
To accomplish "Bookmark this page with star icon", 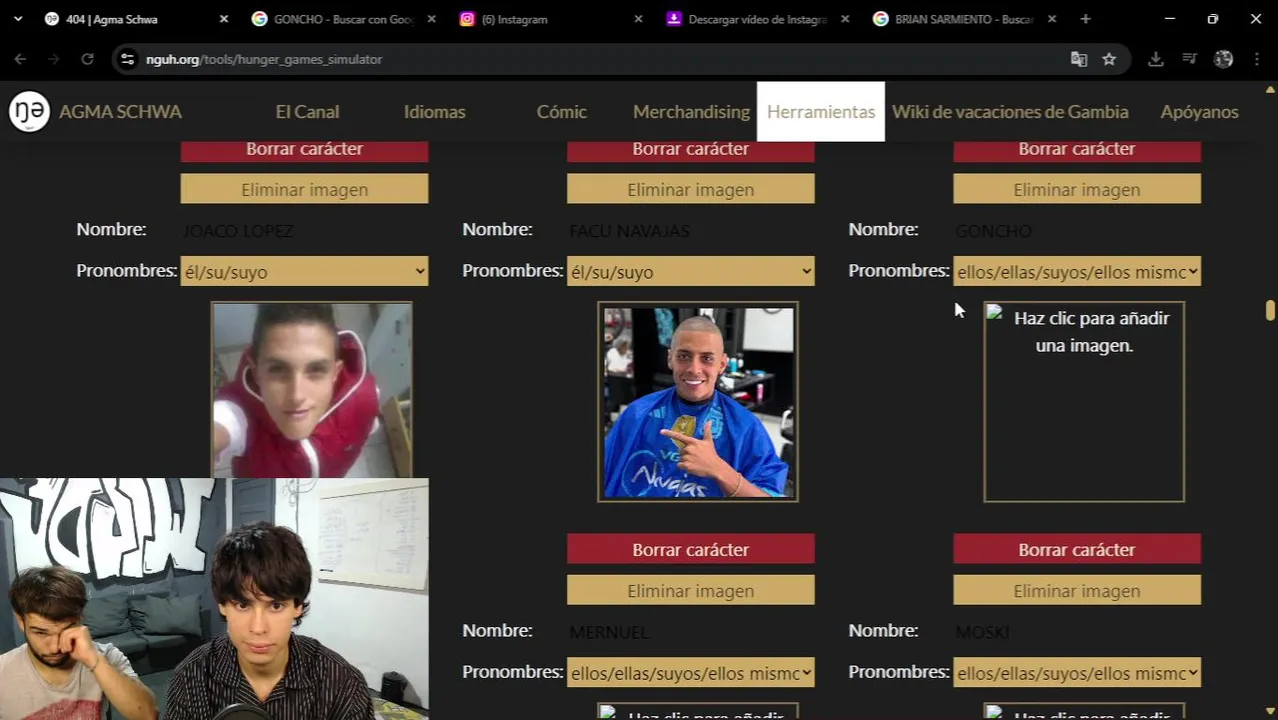I will 1109,59.
